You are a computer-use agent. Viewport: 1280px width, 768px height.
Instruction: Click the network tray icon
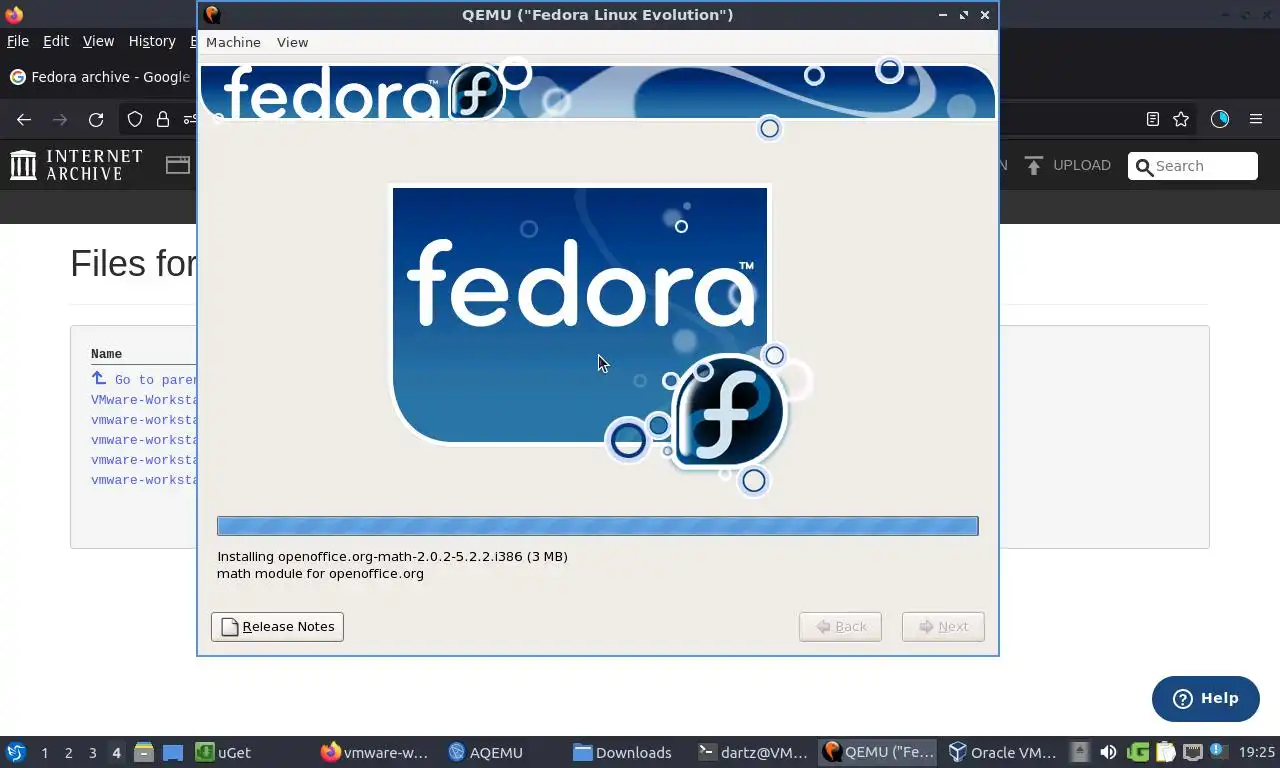[x=1192, y=752]
